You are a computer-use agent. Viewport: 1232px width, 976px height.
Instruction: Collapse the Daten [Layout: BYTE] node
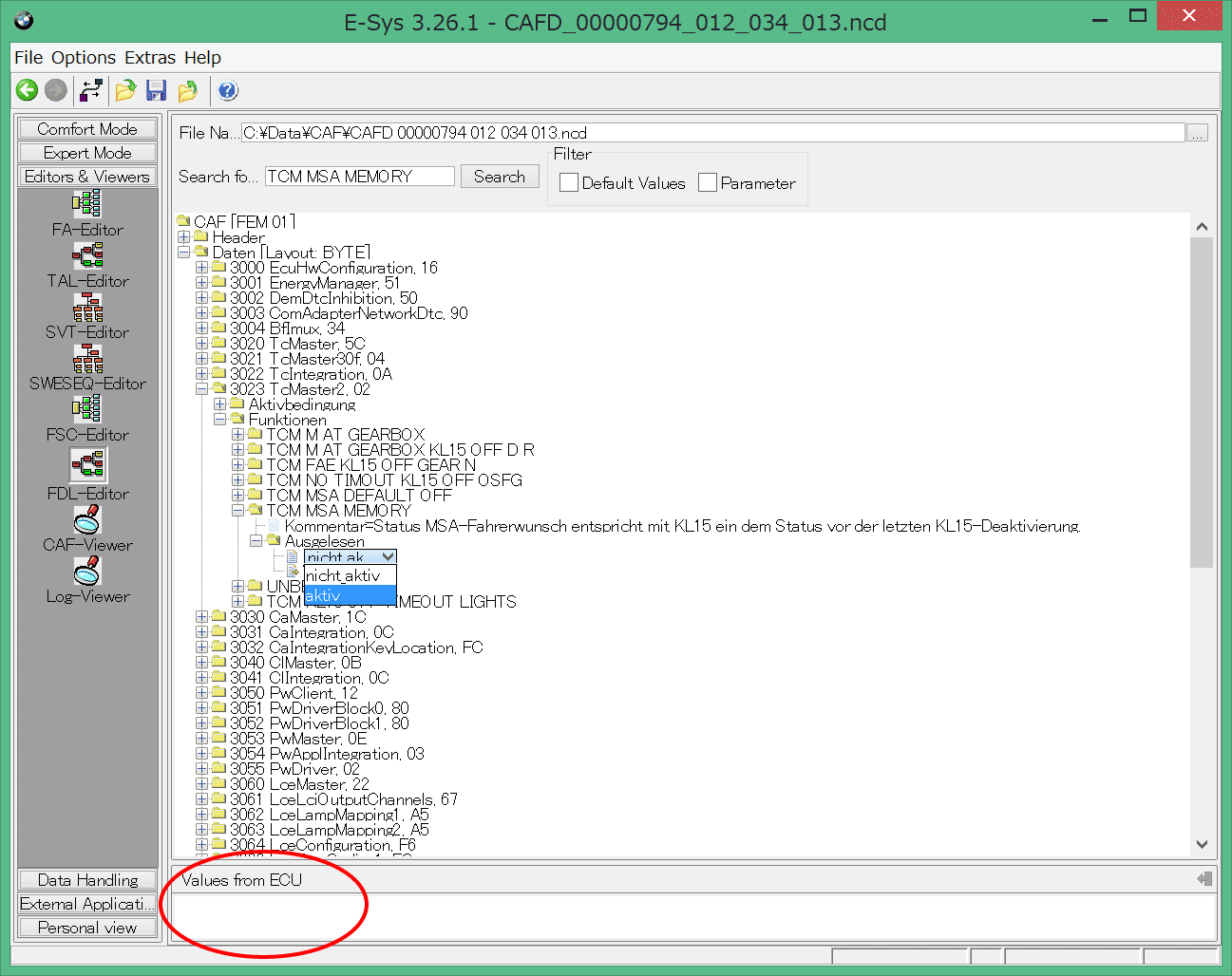[184, 253]
